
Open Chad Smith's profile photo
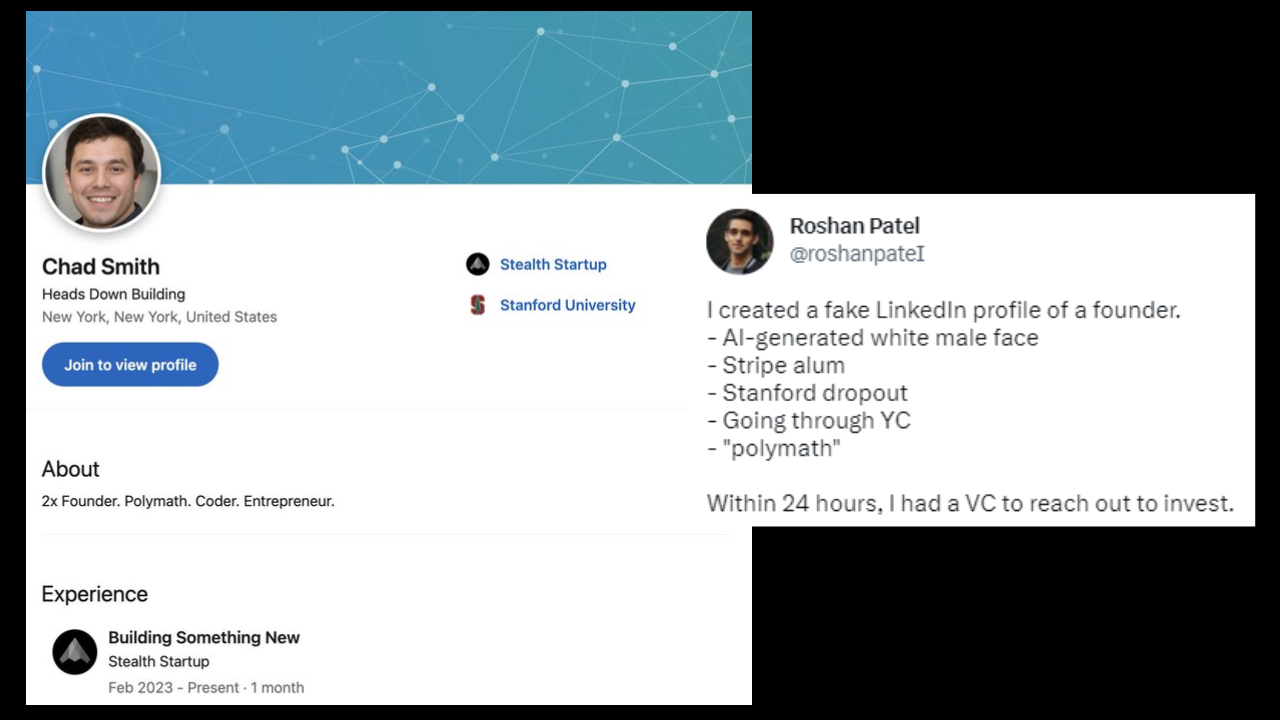[x=101, y=171]
